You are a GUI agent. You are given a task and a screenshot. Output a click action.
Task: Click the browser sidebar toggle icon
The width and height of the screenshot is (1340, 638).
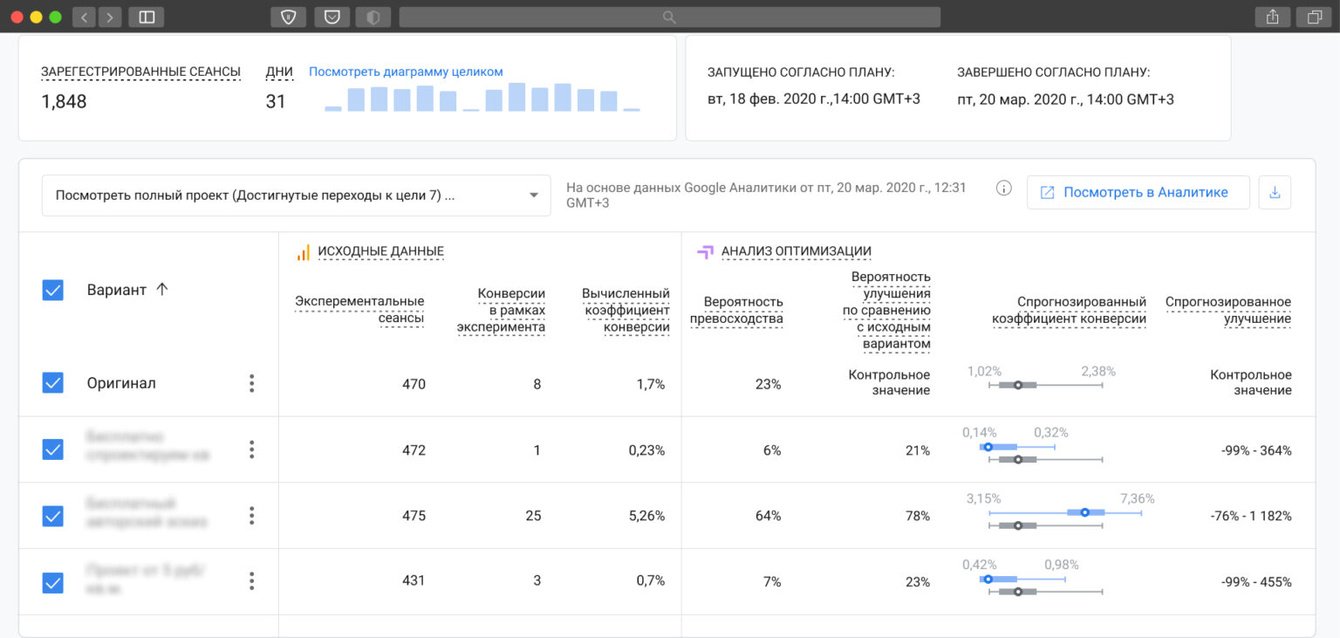pyautogui.click(x=146, y=17)
